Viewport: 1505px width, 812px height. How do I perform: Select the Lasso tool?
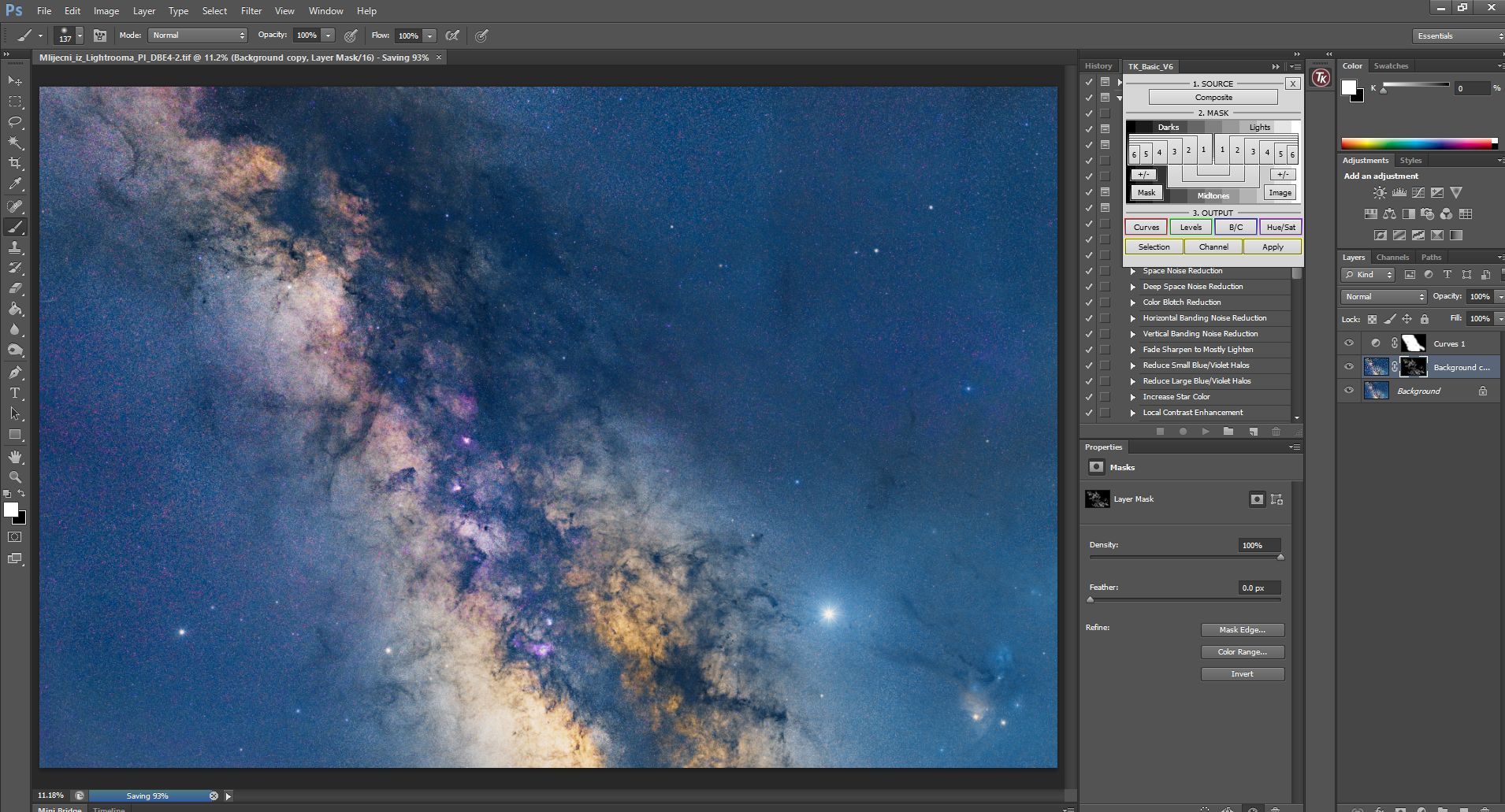[x=15, y=122]
